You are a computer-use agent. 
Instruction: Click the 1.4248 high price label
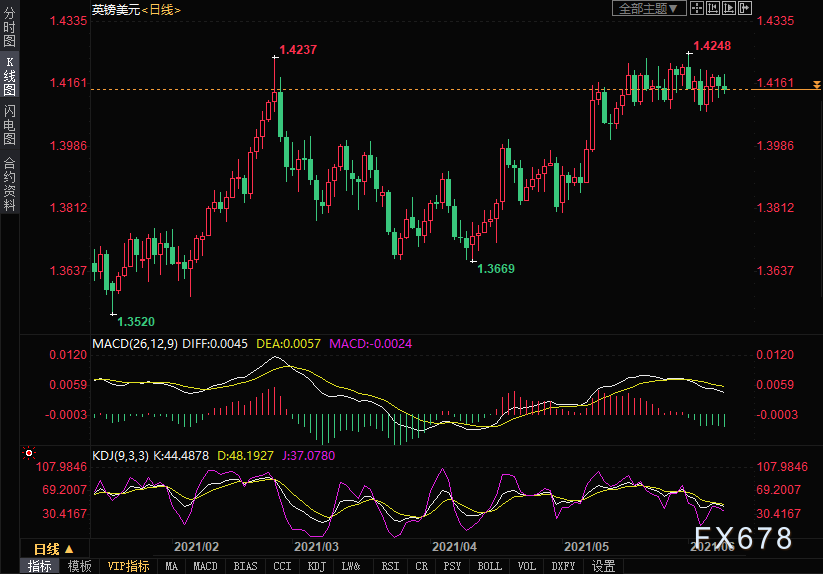tap(712, 46)
